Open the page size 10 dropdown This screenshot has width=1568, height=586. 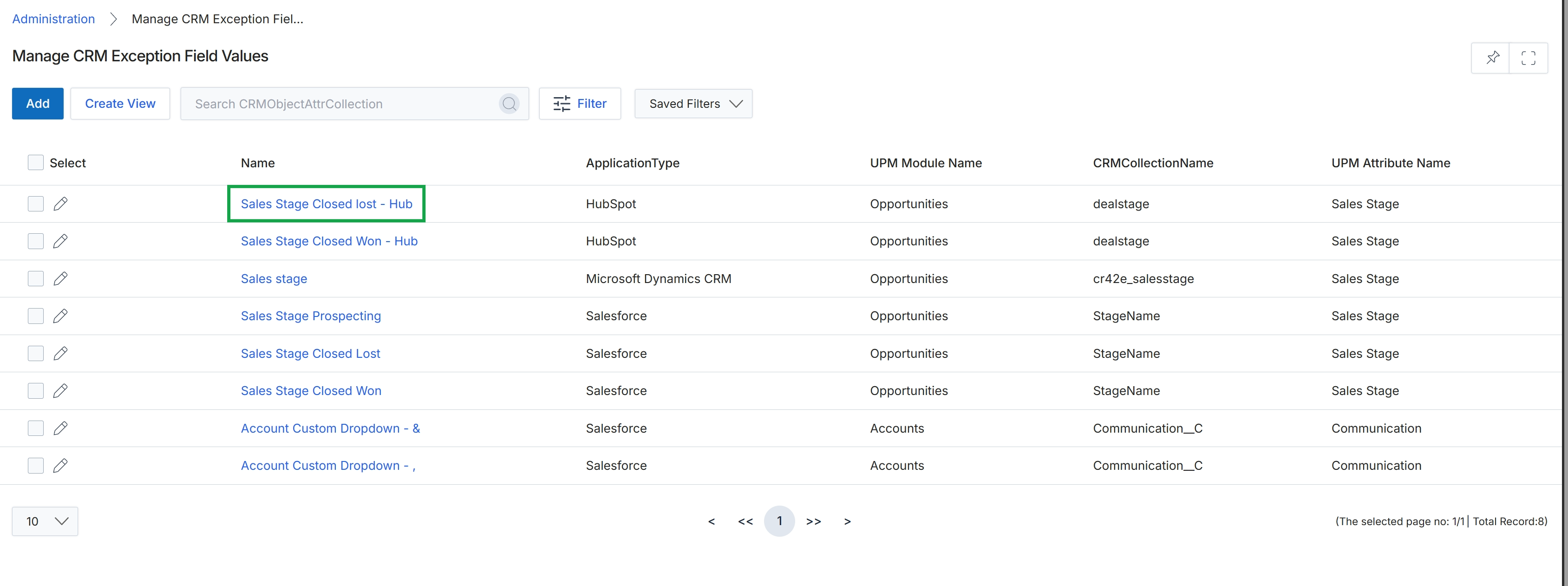(x=45, y=521)
